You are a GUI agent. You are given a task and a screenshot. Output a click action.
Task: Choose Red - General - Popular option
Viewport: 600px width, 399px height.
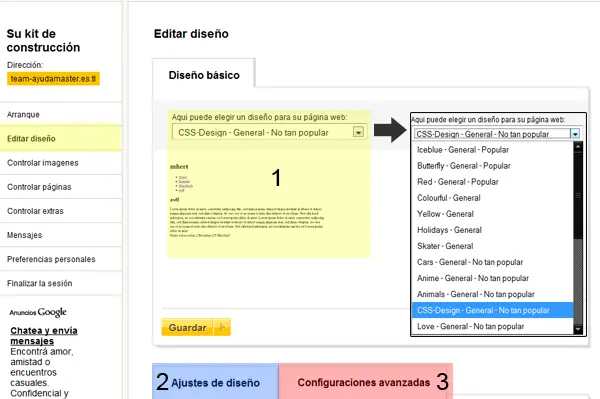[492, 182]
